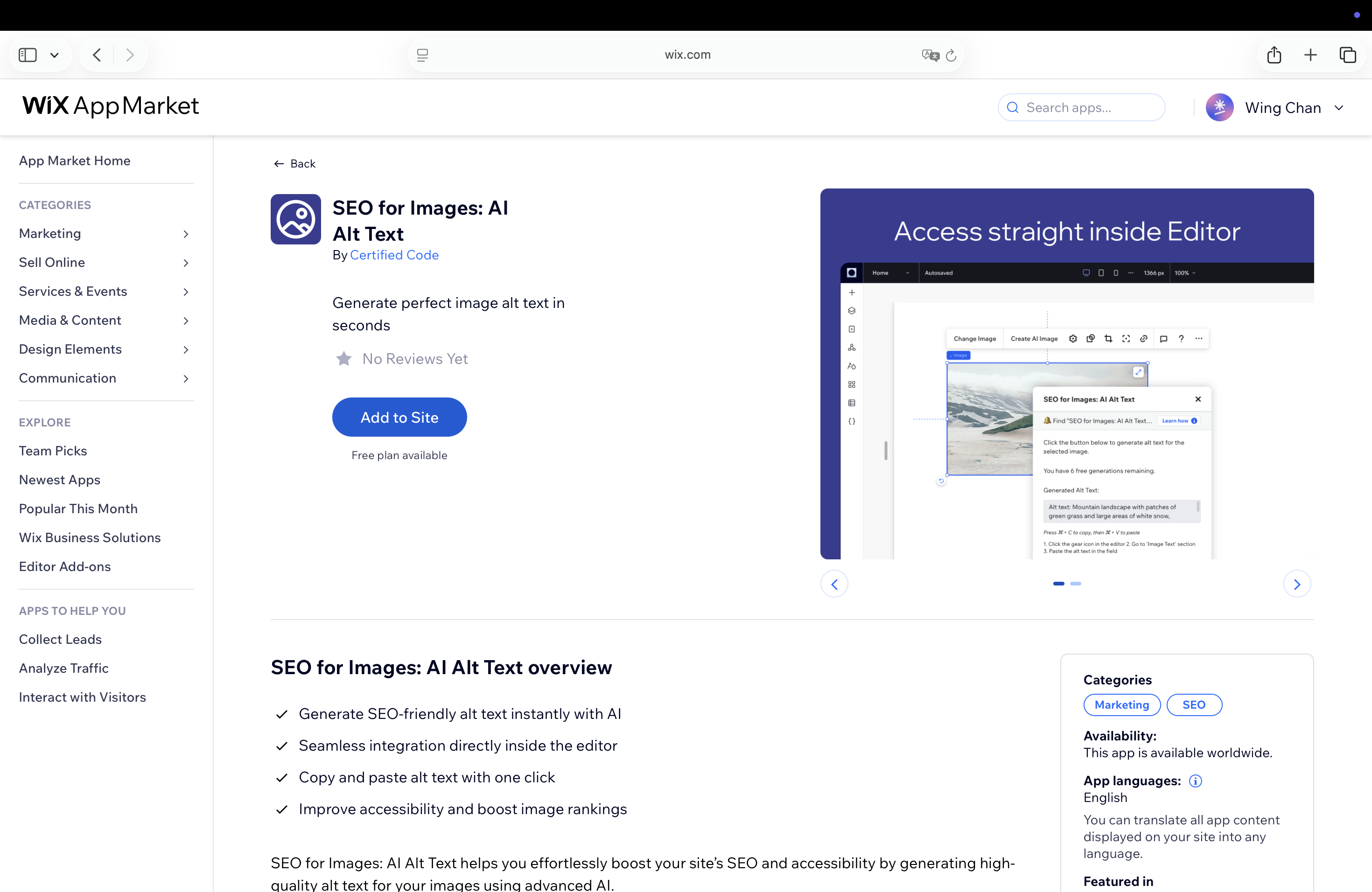Click the reviews star icon
This screenshot has width=1372, height=892.
343,358
